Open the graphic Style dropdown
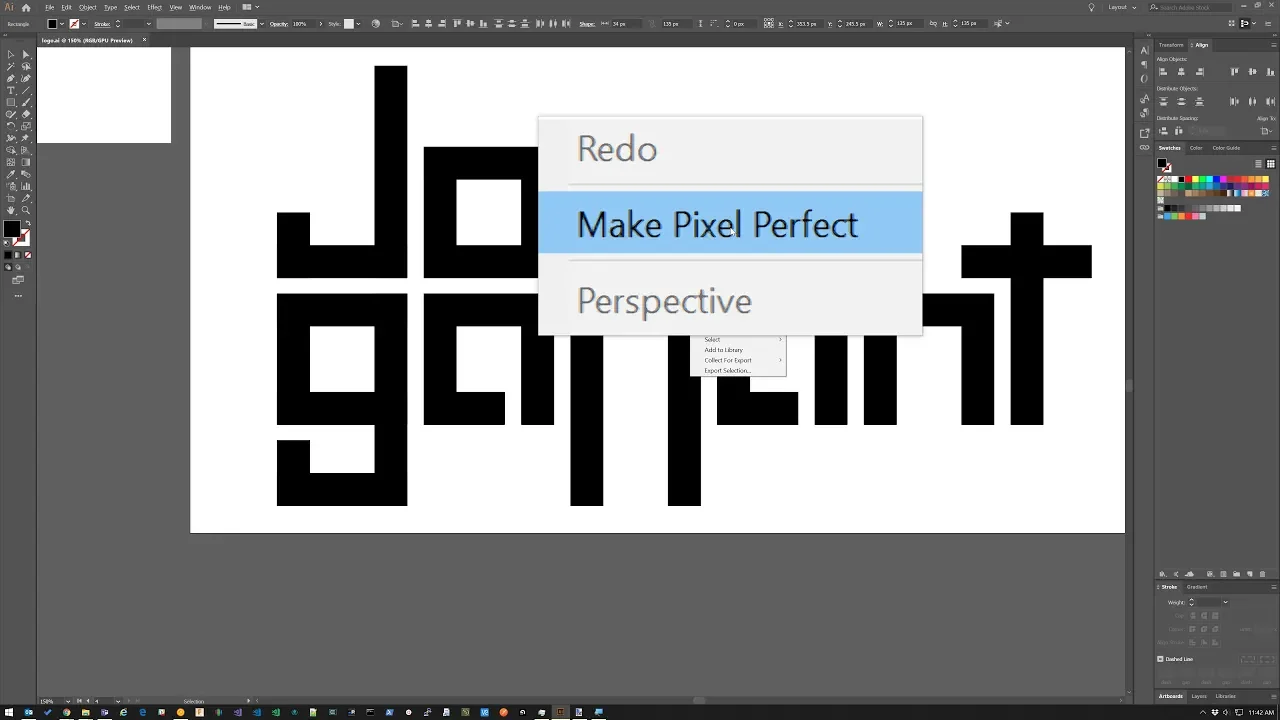This screenshot has width=1280, height=720. [x=359, y=23]
